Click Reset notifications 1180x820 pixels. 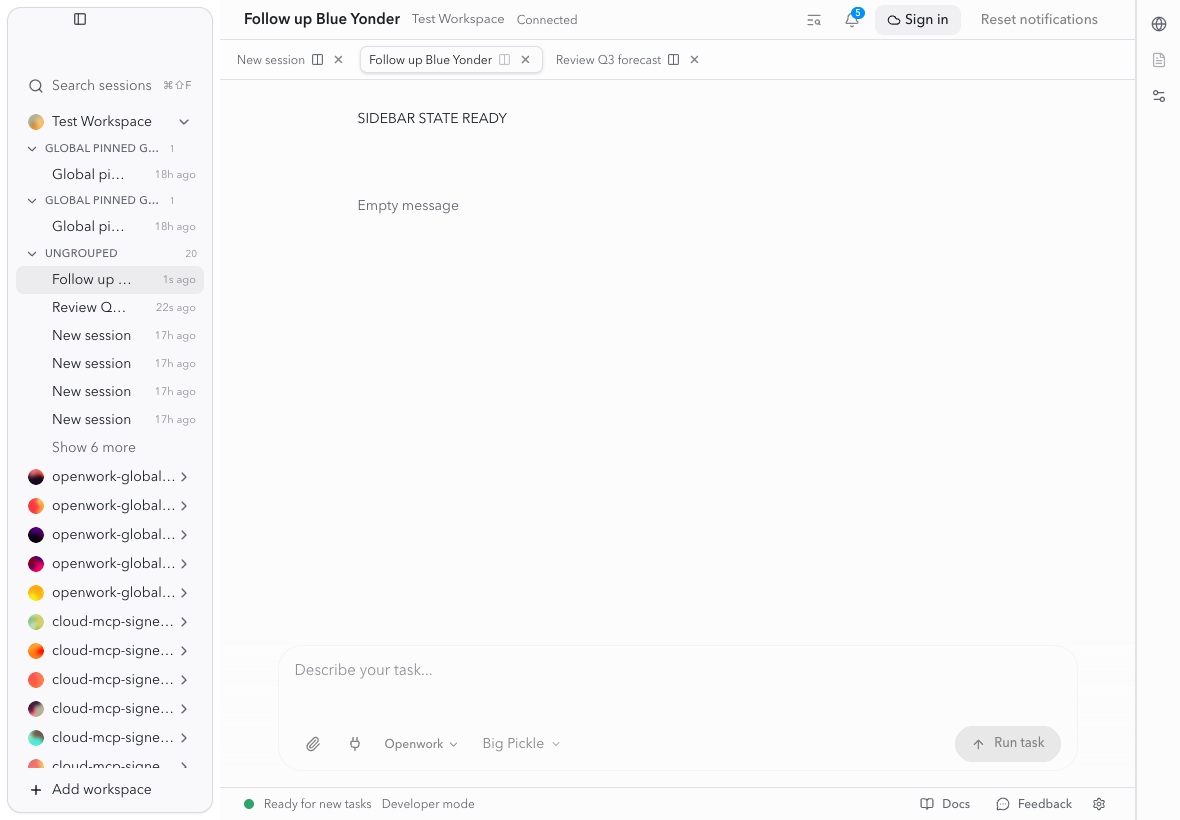coord(1039,20)
